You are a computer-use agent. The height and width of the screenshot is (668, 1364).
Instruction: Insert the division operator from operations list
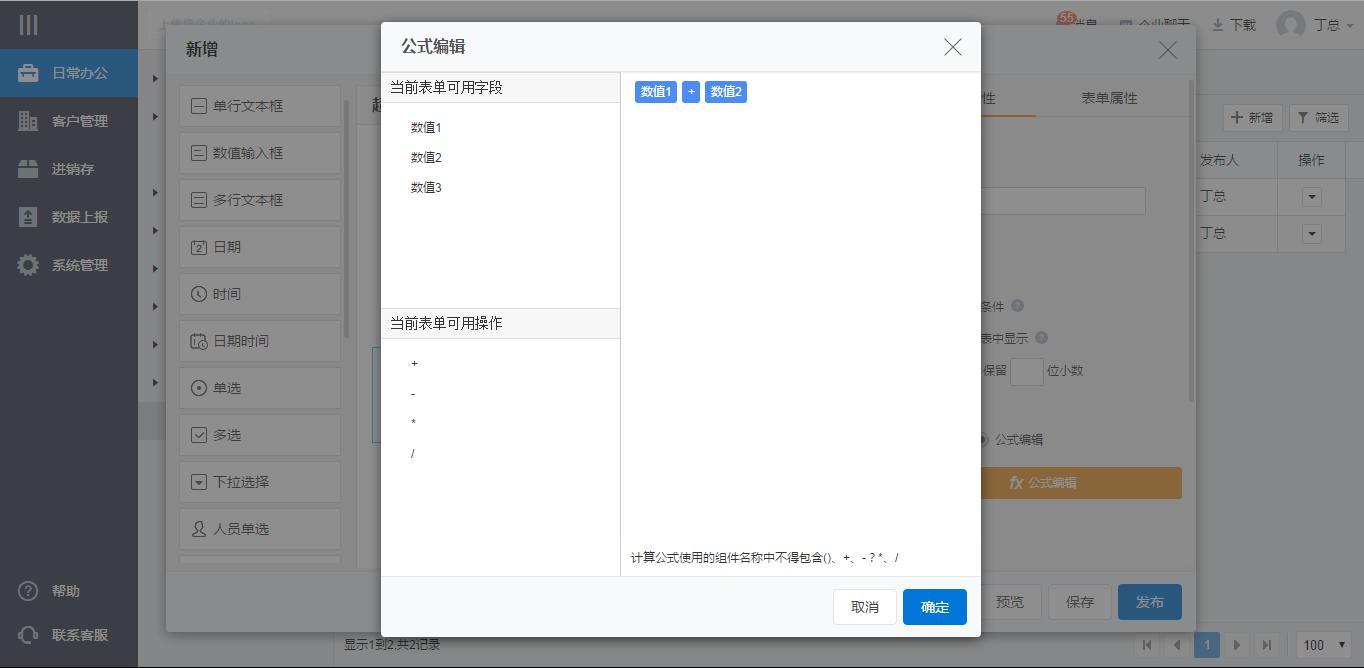click(x=412, y=454)
